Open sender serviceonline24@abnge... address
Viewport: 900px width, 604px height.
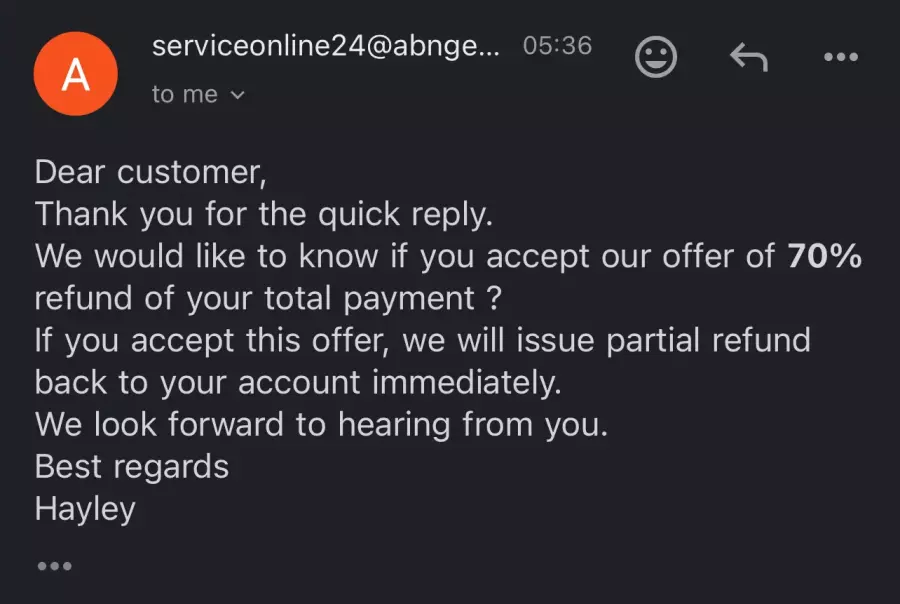[x=325, y=46]
